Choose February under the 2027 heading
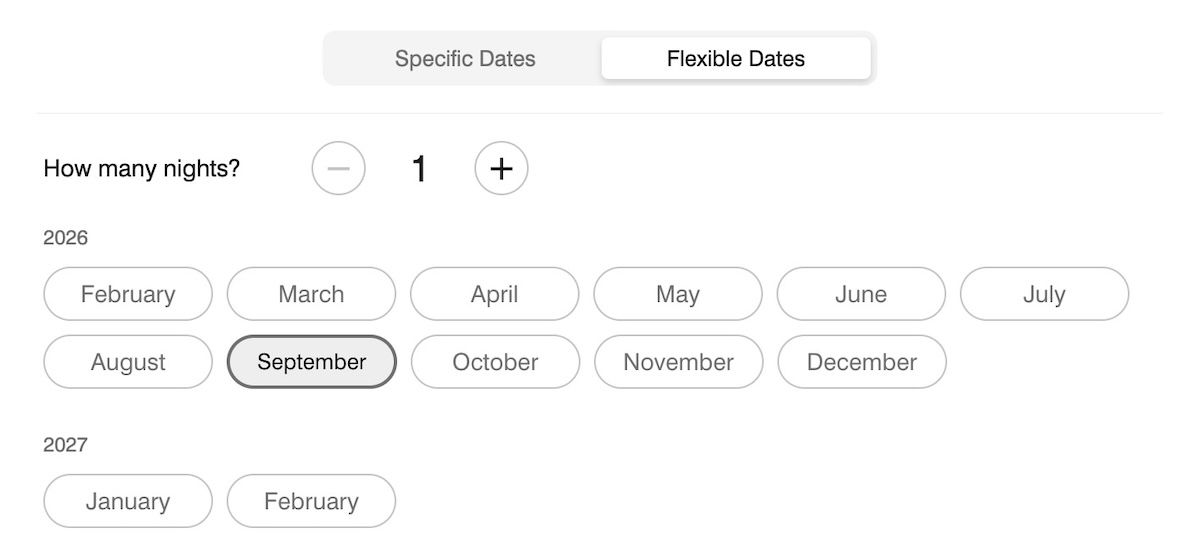 point(311,501)
